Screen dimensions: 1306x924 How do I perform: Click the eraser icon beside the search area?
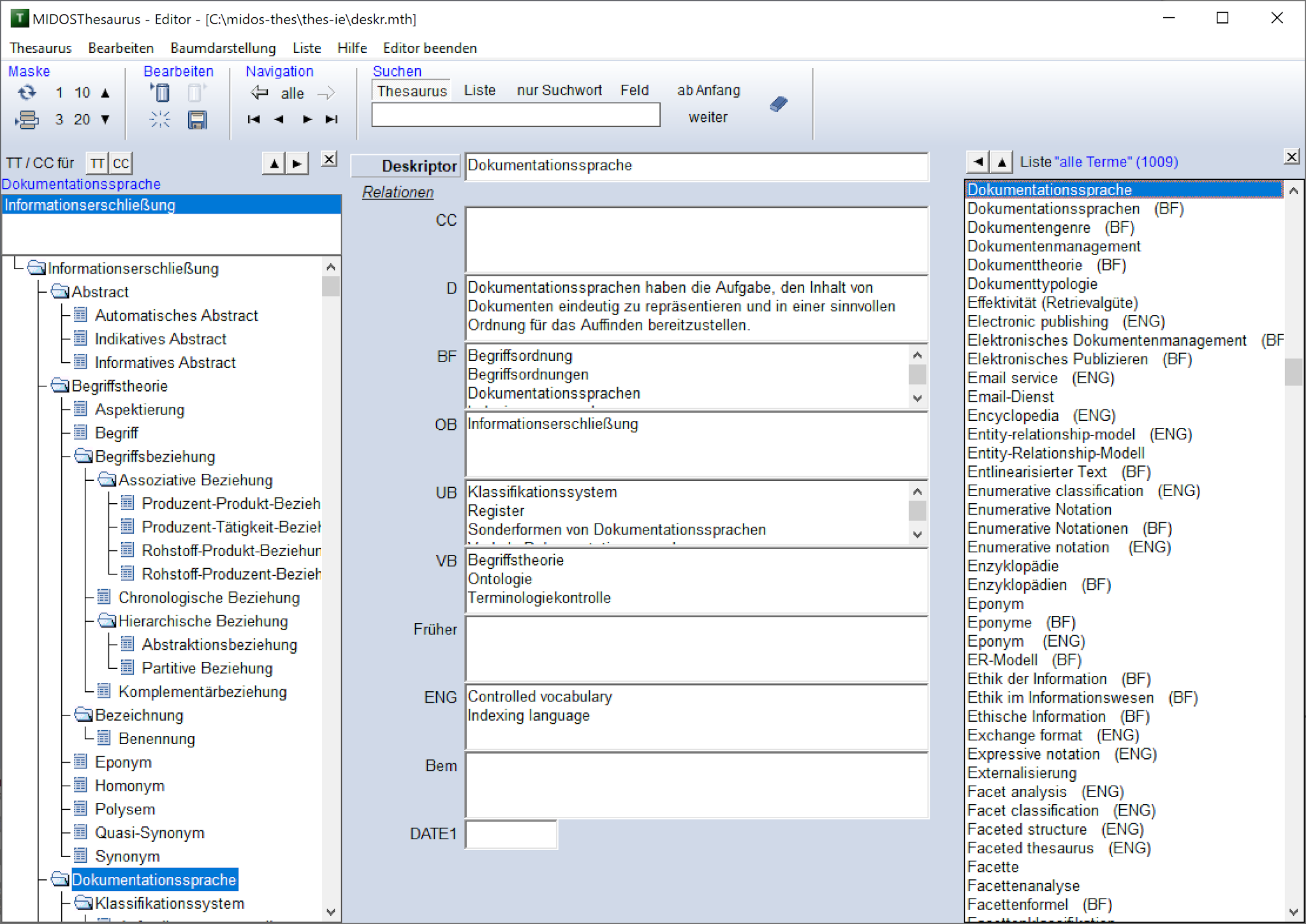pyautogui.click(x=779, y=105)
